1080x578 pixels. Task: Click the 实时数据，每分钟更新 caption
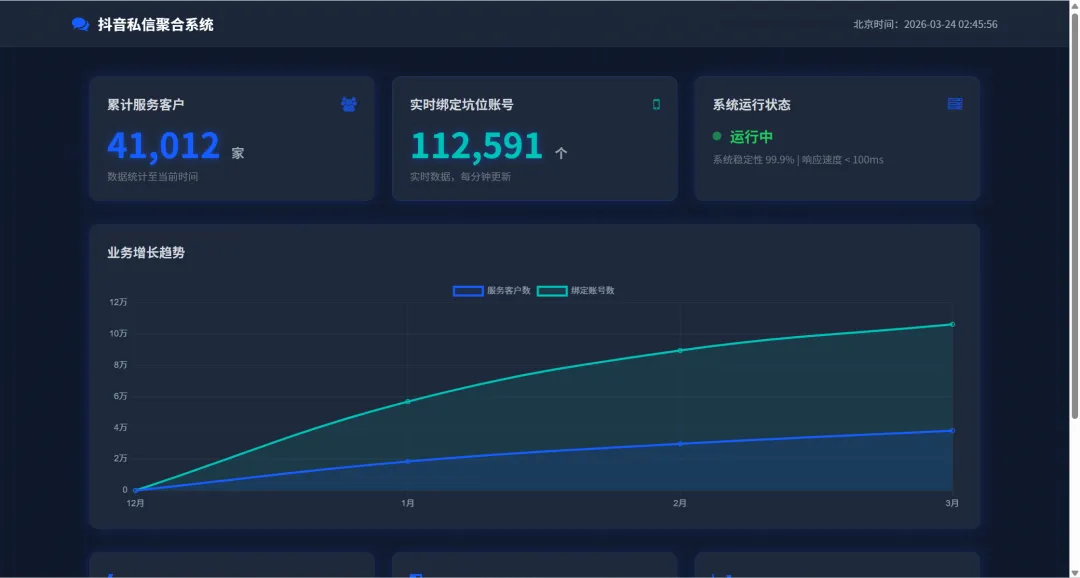click(460, 177)
